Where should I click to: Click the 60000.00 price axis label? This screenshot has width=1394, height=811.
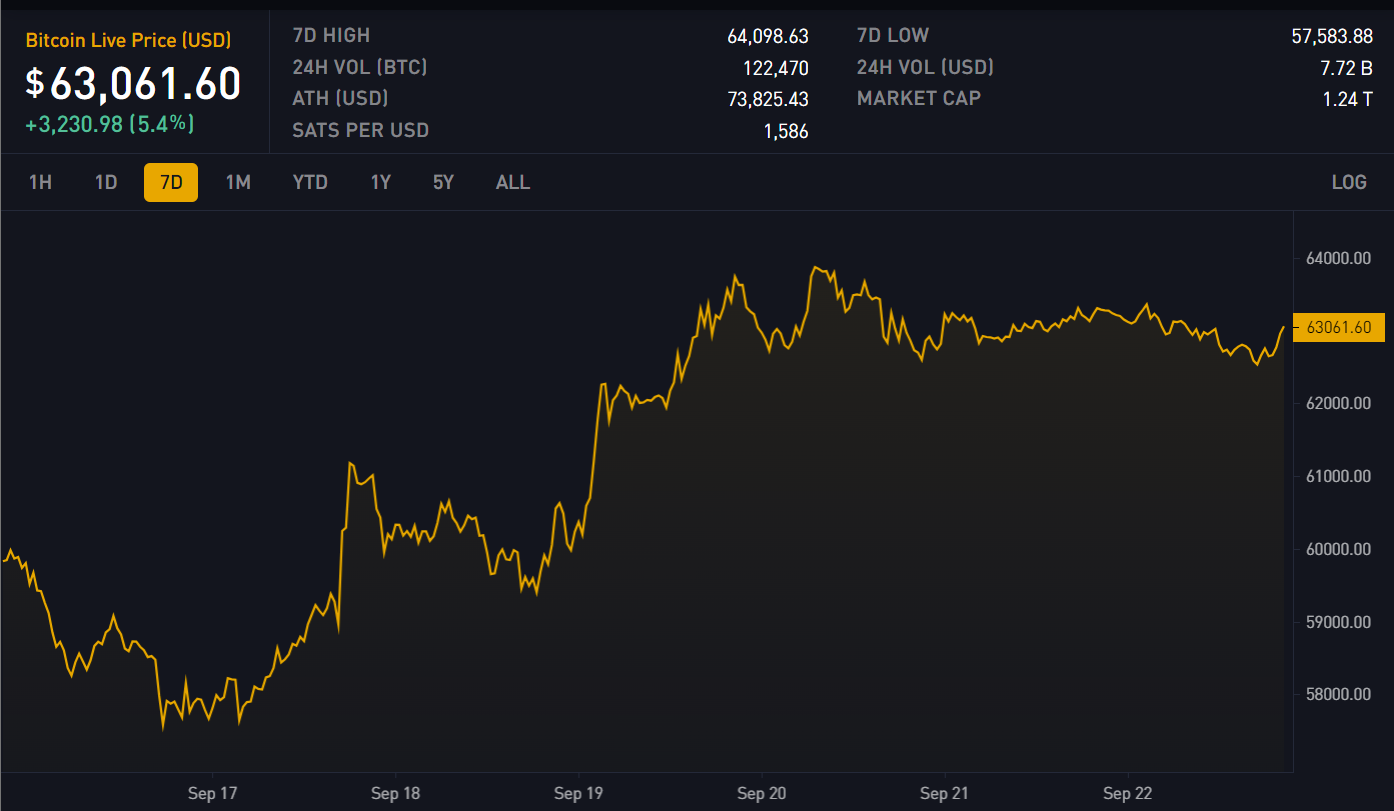click(1338, 549)
